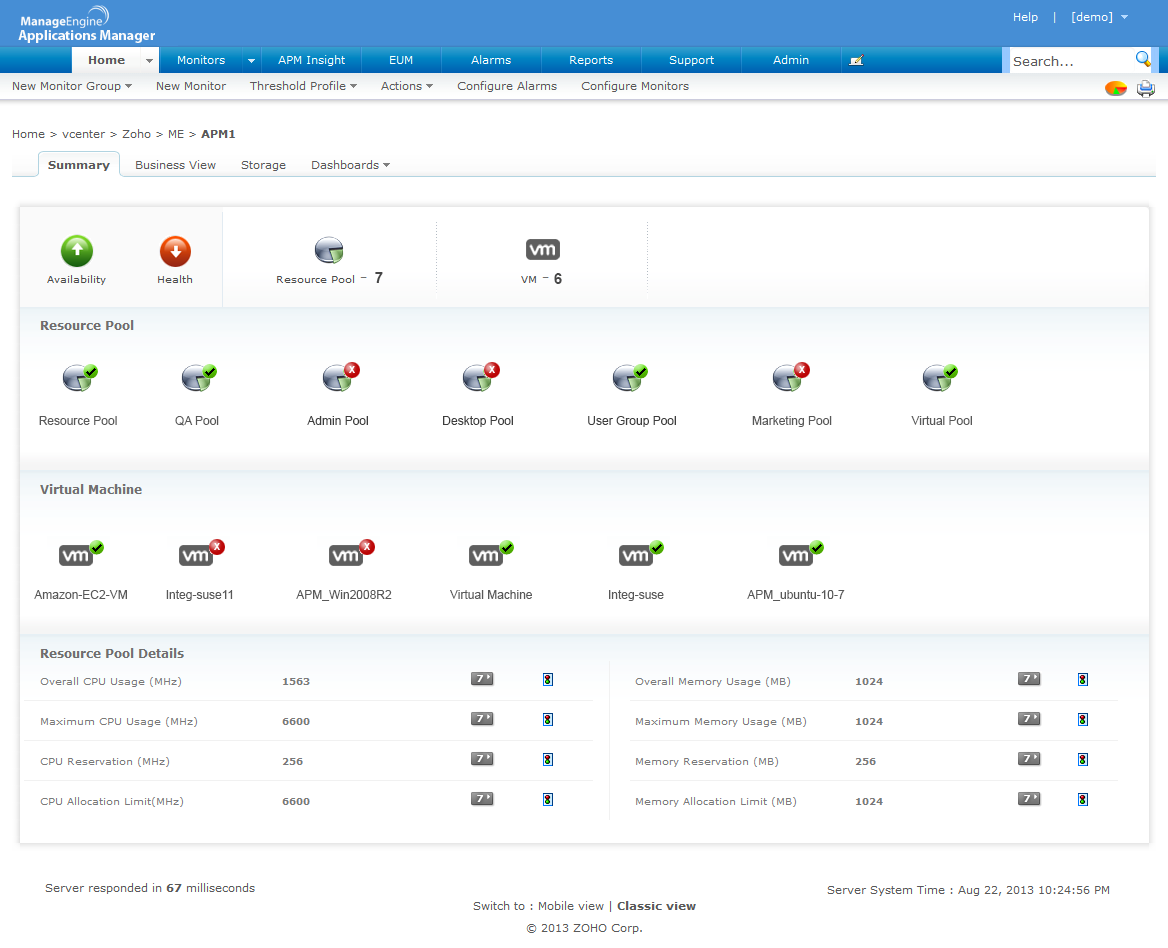Click the pie chart icon in the toolbar

[1115, 89]
